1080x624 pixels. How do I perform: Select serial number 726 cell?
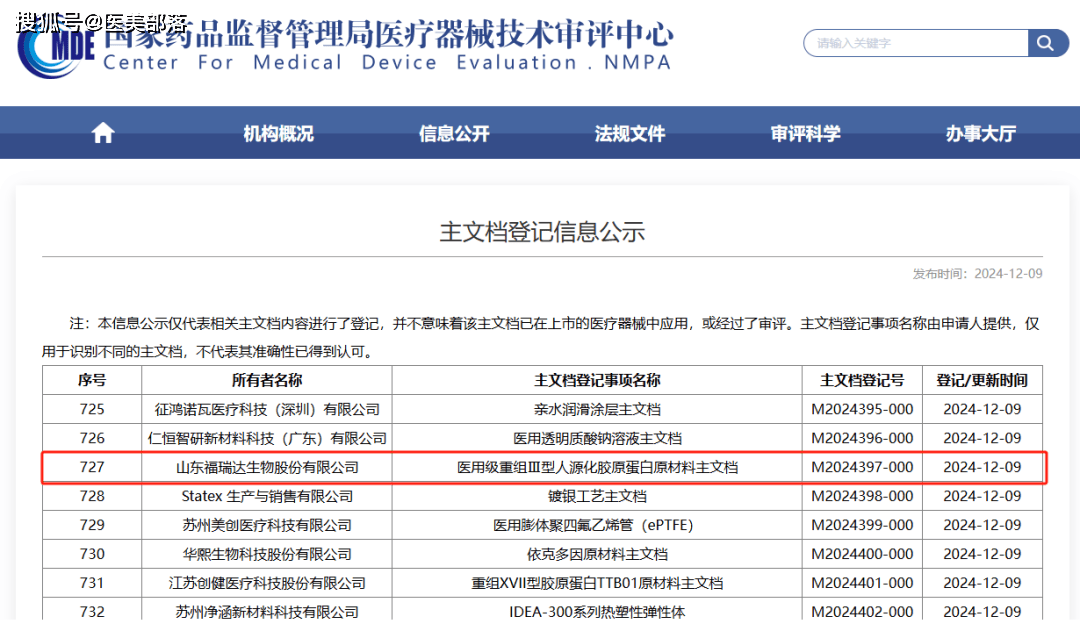[92, 438]
